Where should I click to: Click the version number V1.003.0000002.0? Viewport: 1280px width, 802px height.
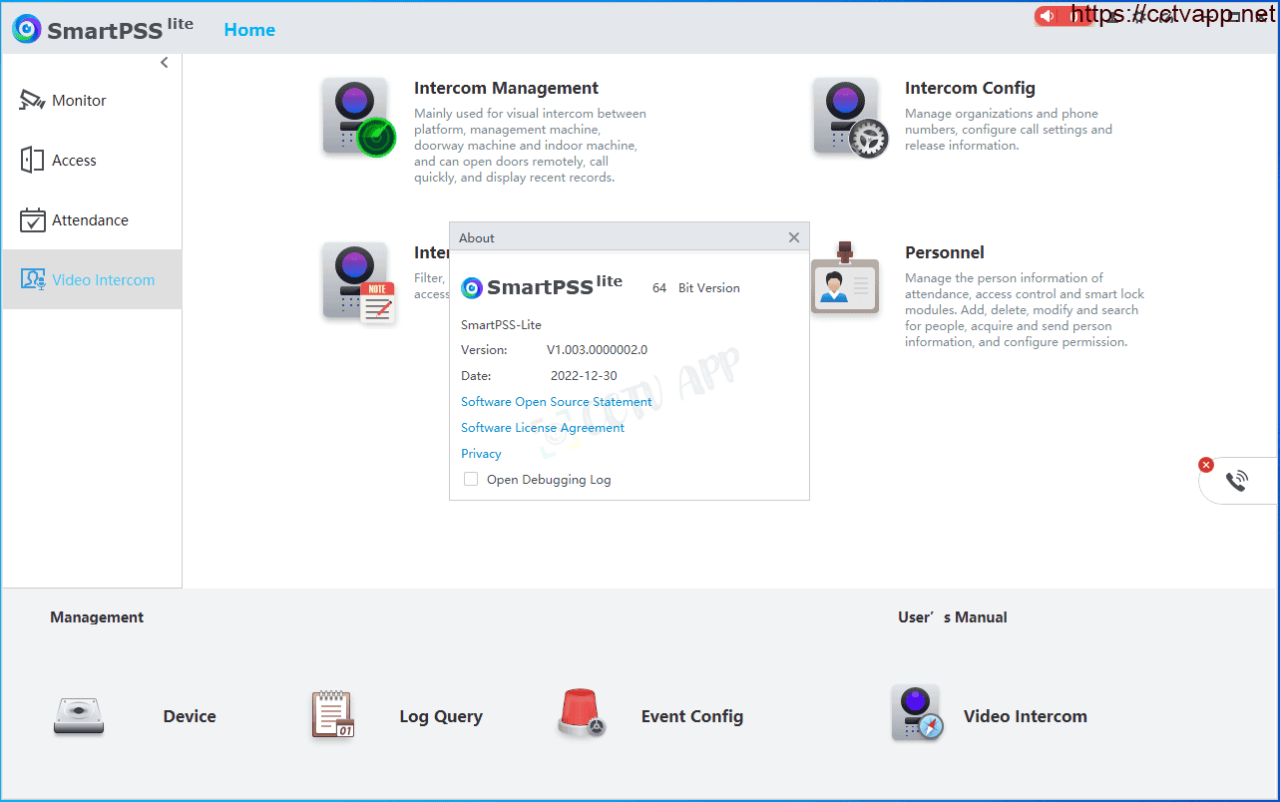point(597,350)
